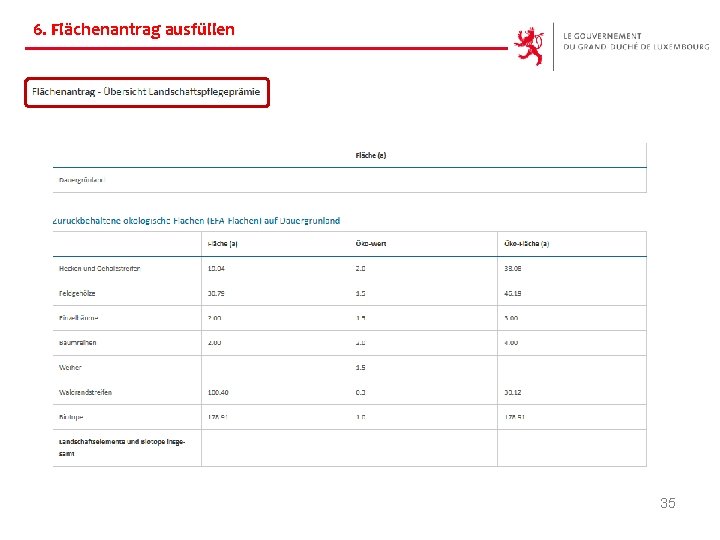
Task: Select the 'Le Gouvernement du Grand-Duché de Luxembourg' text
Action: [636, 41]
